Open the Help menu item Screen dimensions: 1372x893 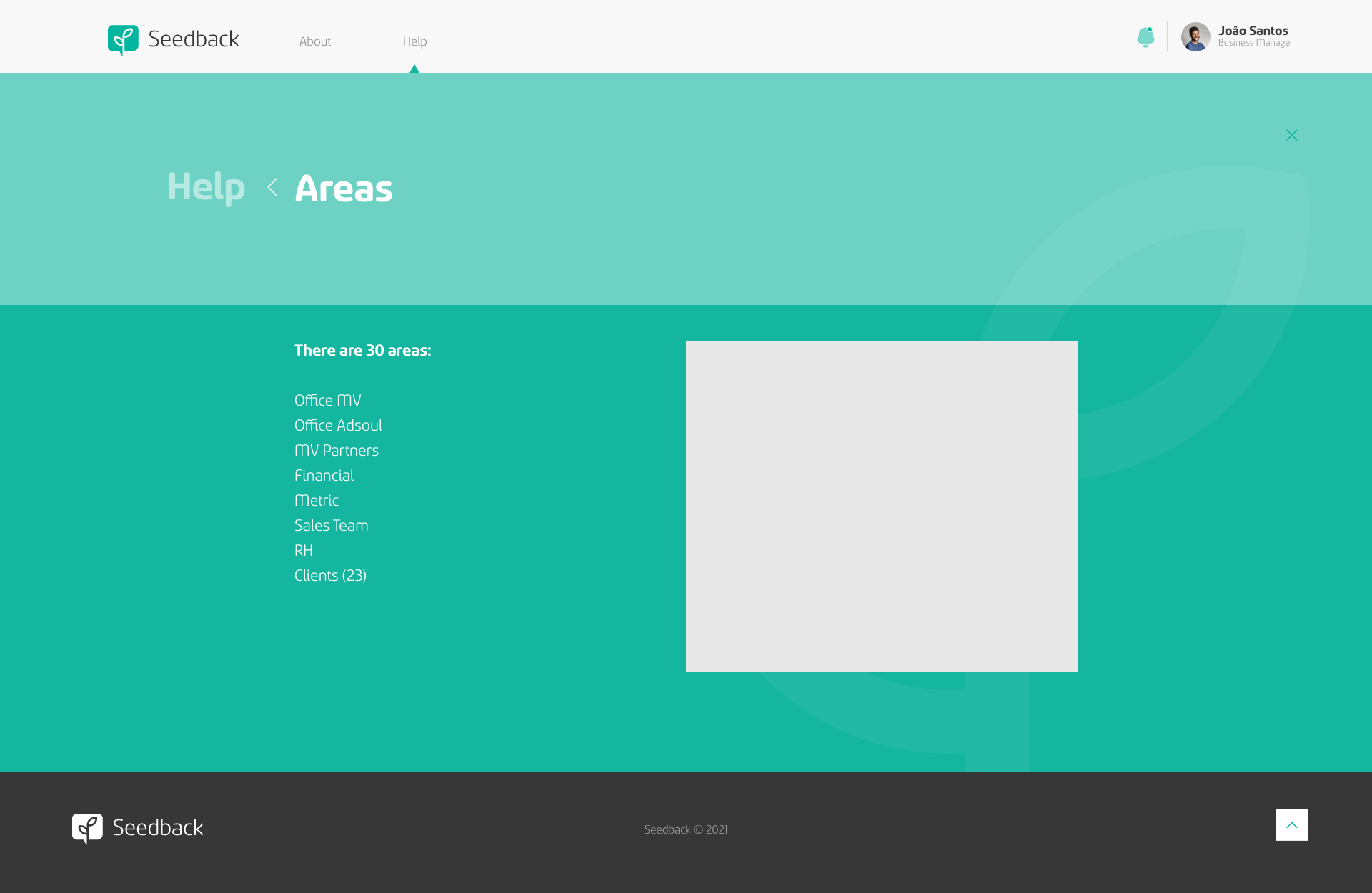click(x=414, y=41)
